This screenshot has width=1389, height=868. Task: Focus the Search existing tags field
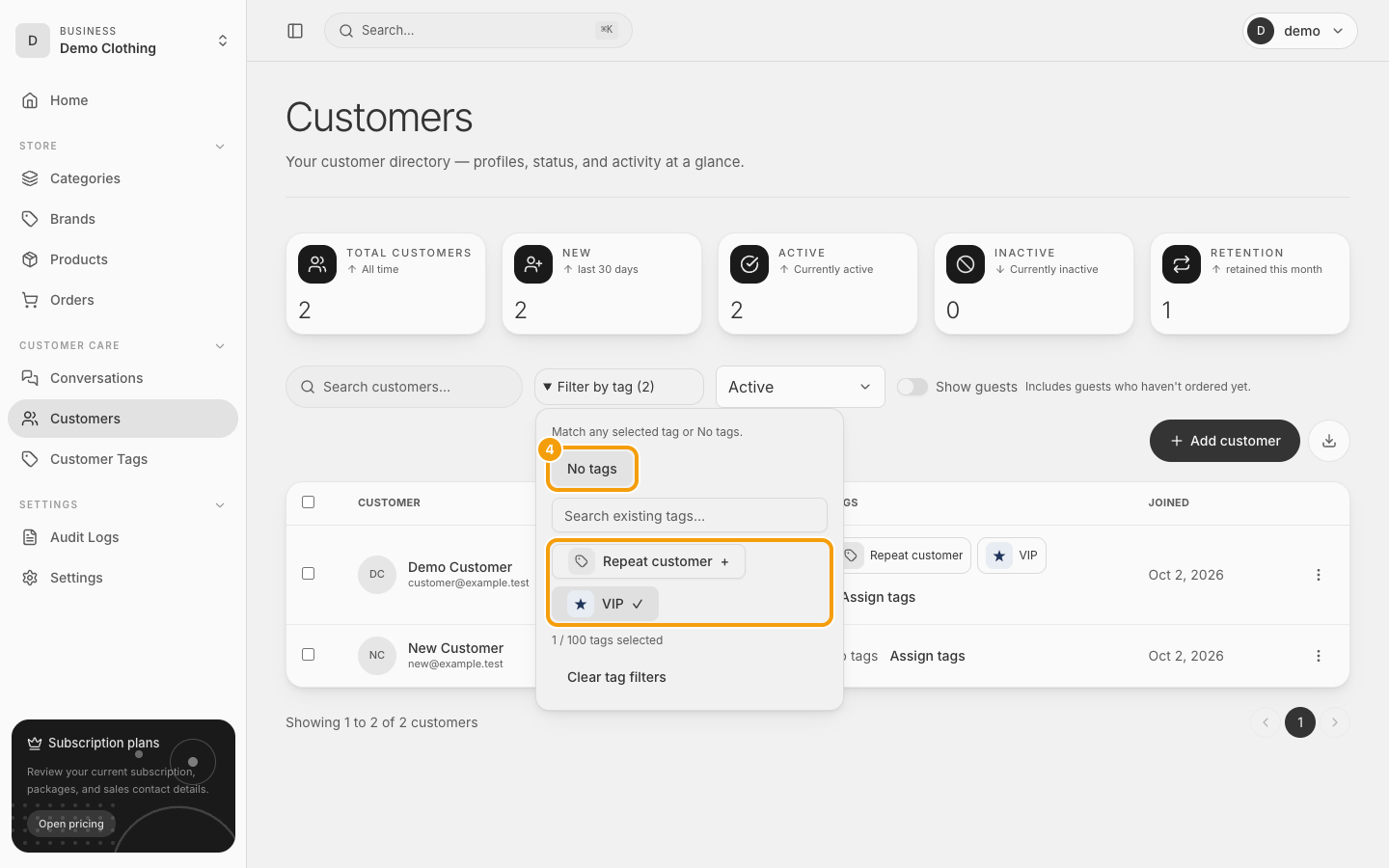tap(690, 516)
